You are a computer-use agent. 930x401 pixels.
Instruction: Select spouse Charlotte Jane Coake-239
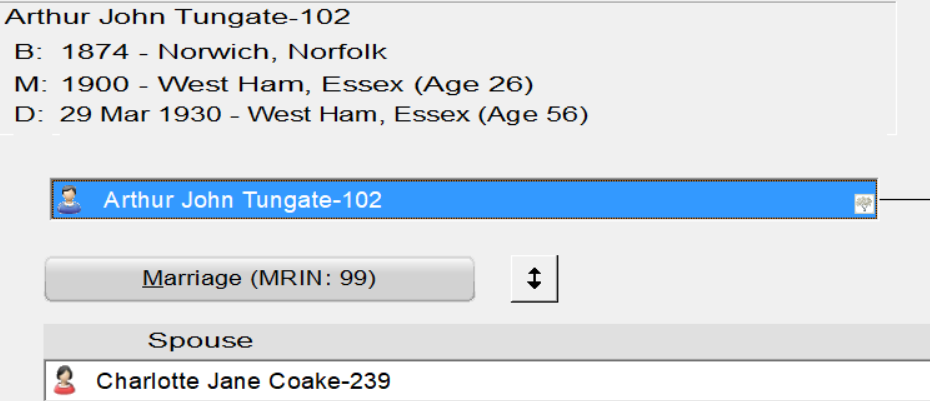[243, 381]
